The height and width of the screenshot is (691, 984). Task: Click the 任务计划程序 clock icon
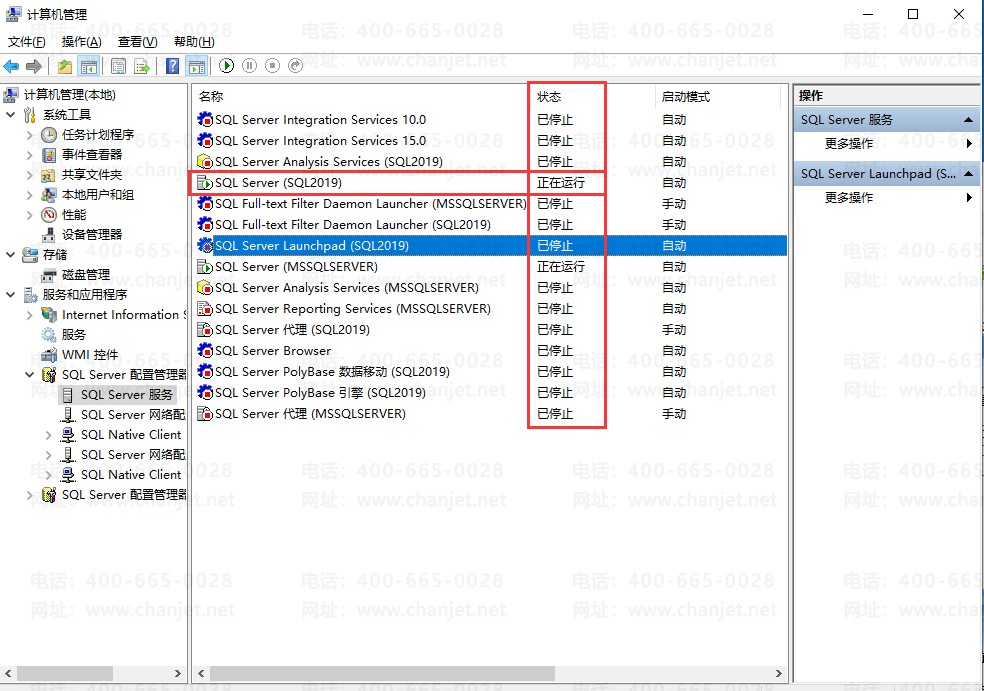[x=49, y=135]
